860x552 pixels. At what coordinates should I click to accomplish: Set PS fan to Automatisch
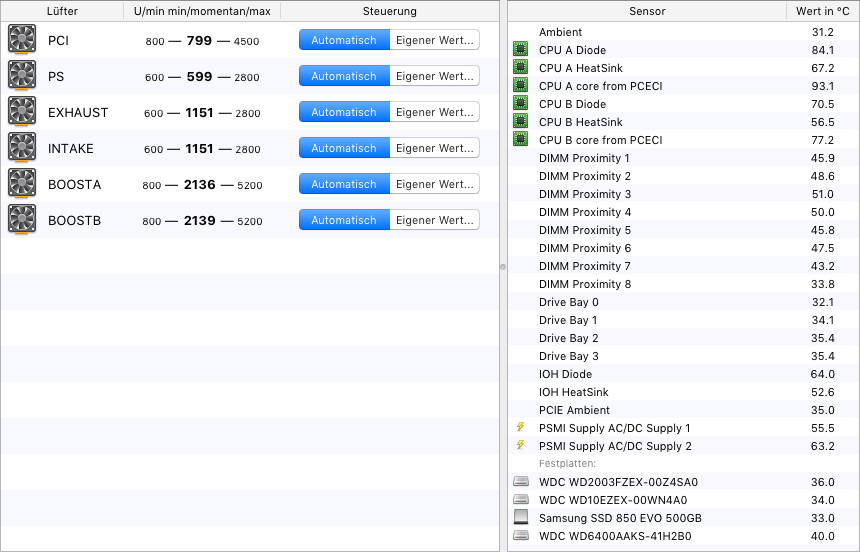344,76
